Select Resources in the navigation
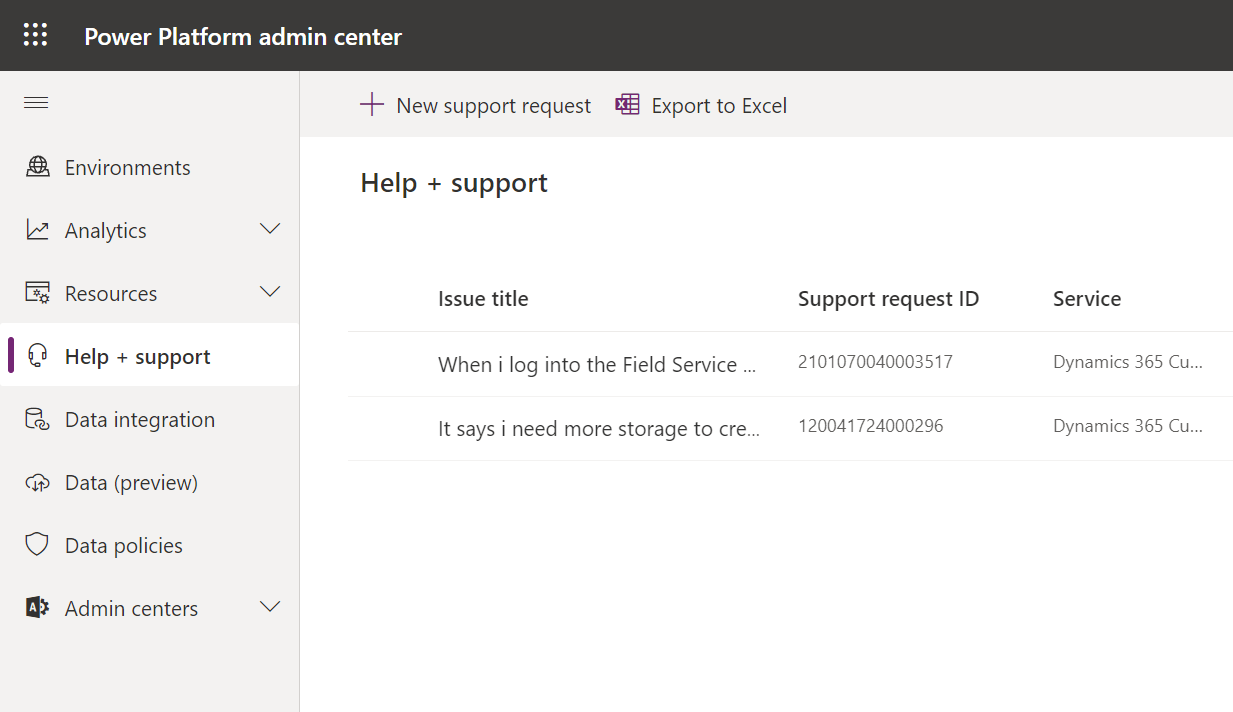This screenshot has width=1233, height=712. click(111, 294)
